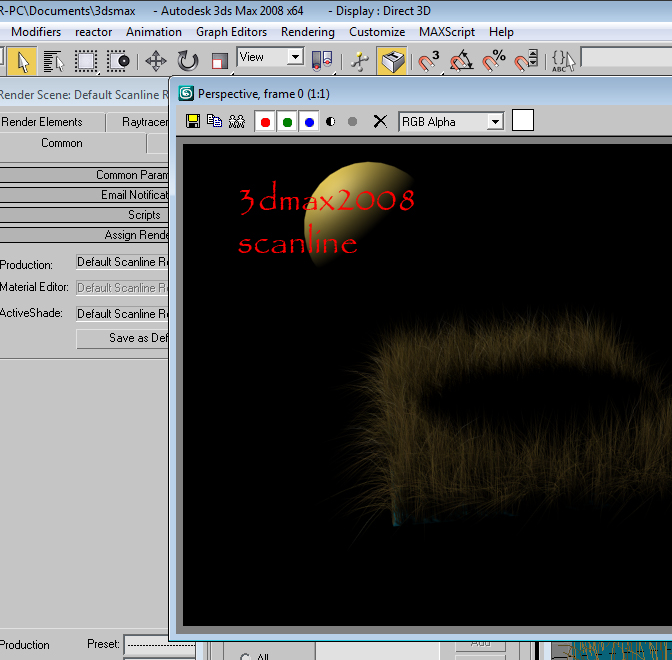This screenshot has height=660, width=672.
Task: Collapse the Assign Renderer rollout
Action: coord(84,235)
